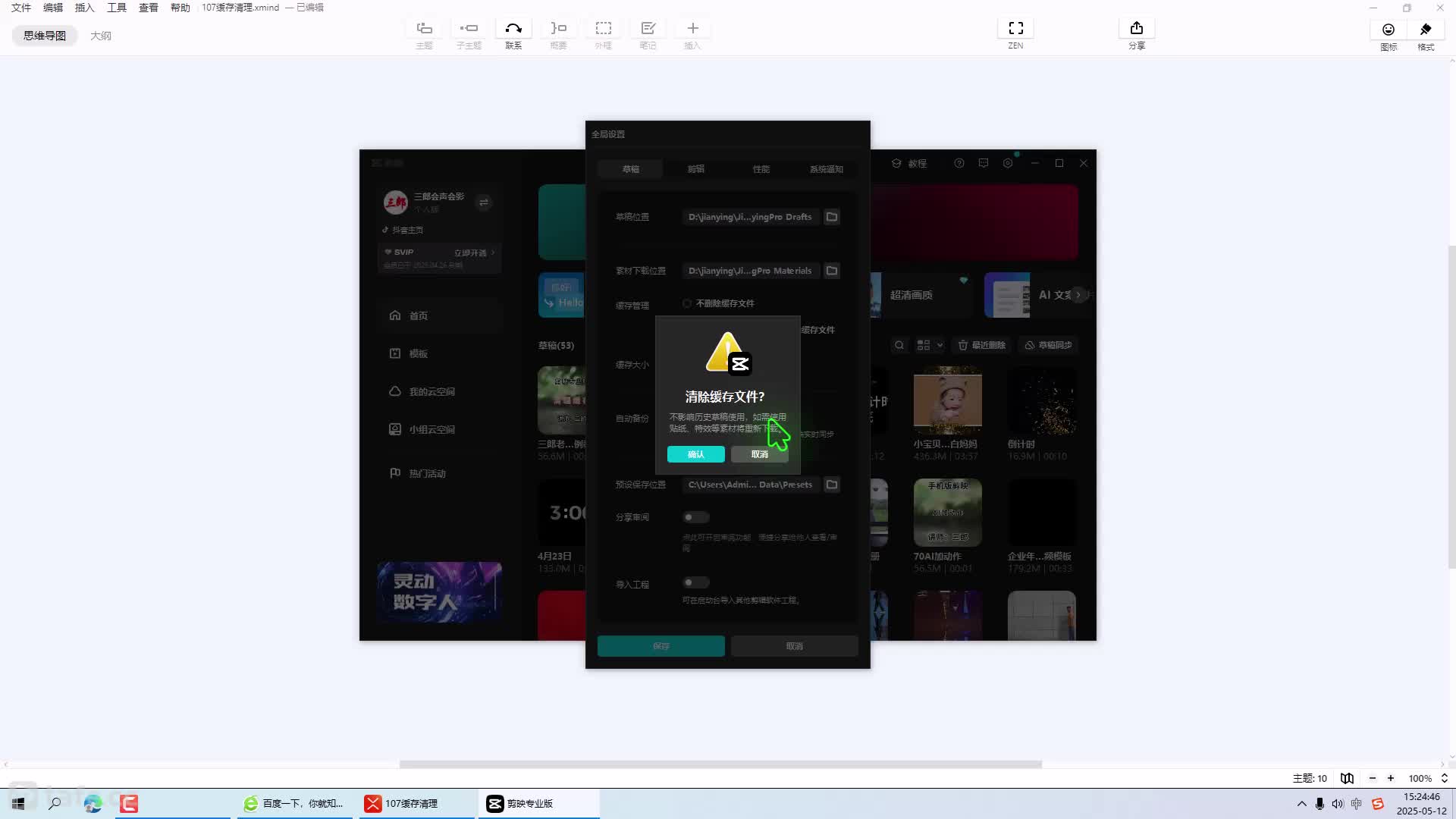Open the zoom percentage stepper arrows
This screenshot has height=819, width=1456.
click(1444, 778)
